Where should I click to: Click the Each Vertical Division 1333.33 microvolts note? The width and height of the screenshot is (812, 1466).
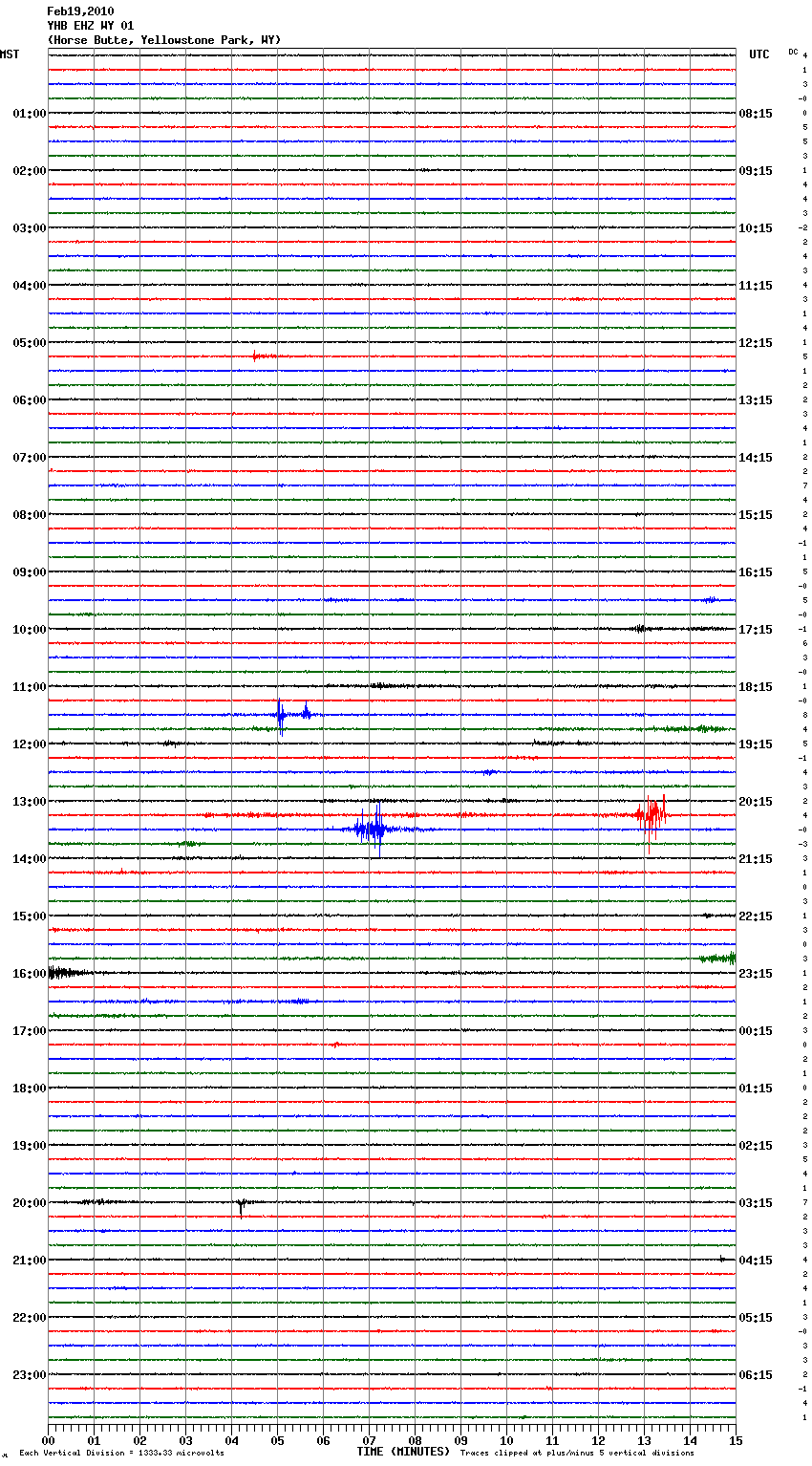[x=121, y=1454]
